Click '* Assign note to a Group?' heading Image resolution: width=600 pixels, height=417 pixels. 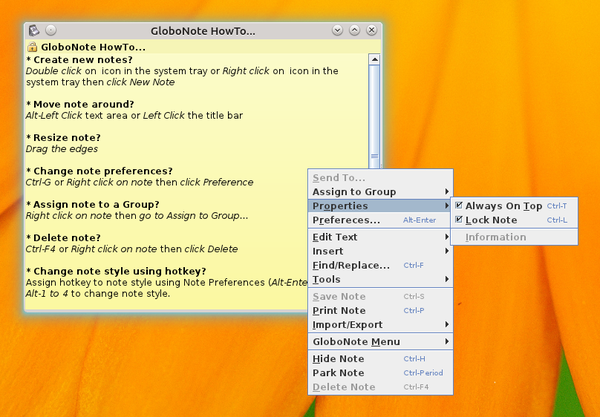[93, 204]
